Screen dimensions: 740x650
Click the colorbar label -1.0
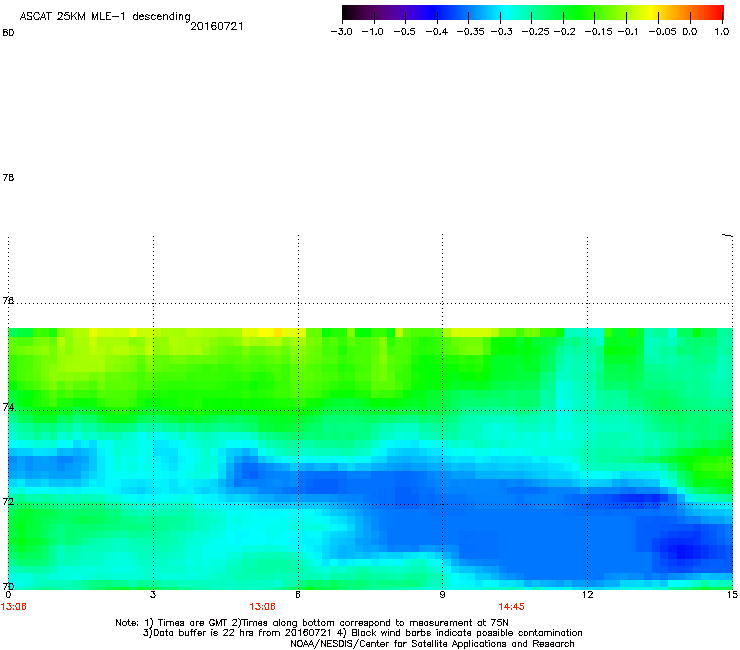click(x=372, y=32)
